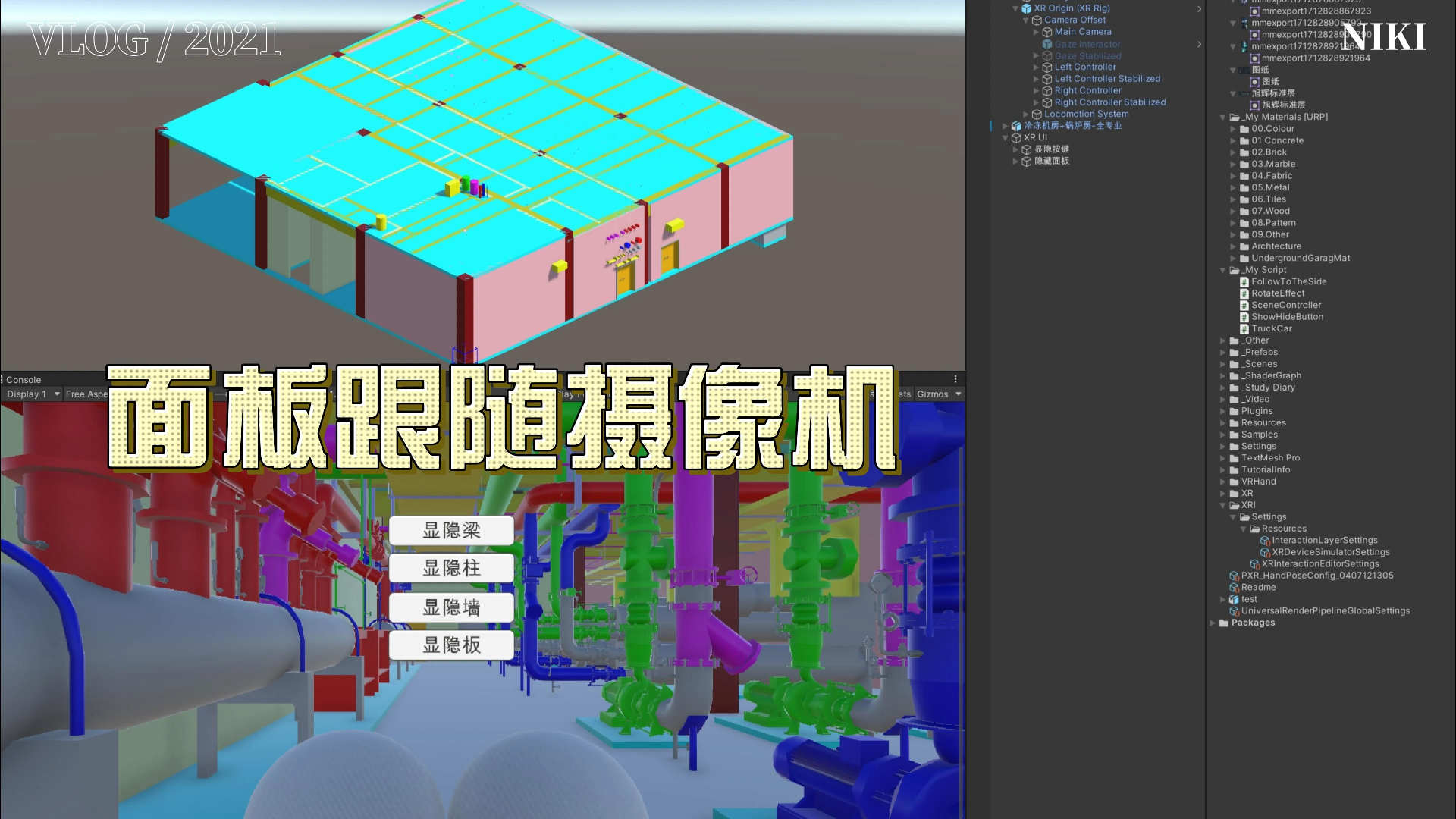Click the Locomotion System cube icon
Image resolution: width=1456 pixels, height=819 pixels.
1037,115
